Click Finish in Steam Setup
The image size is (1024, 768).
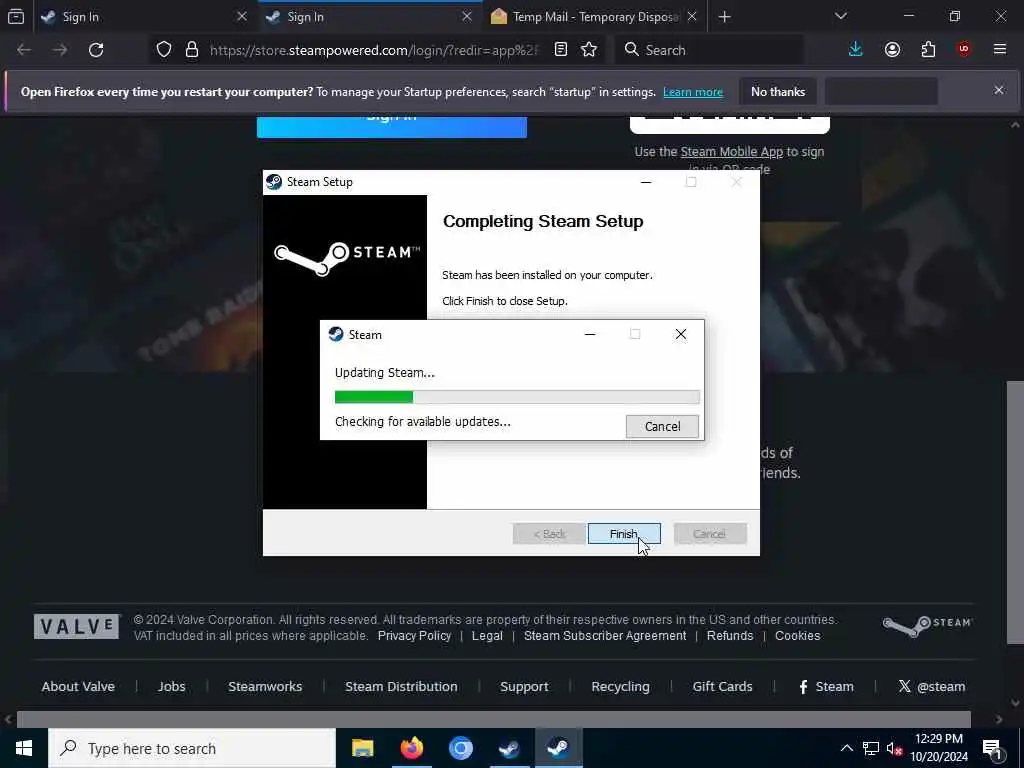coord(624,534)
